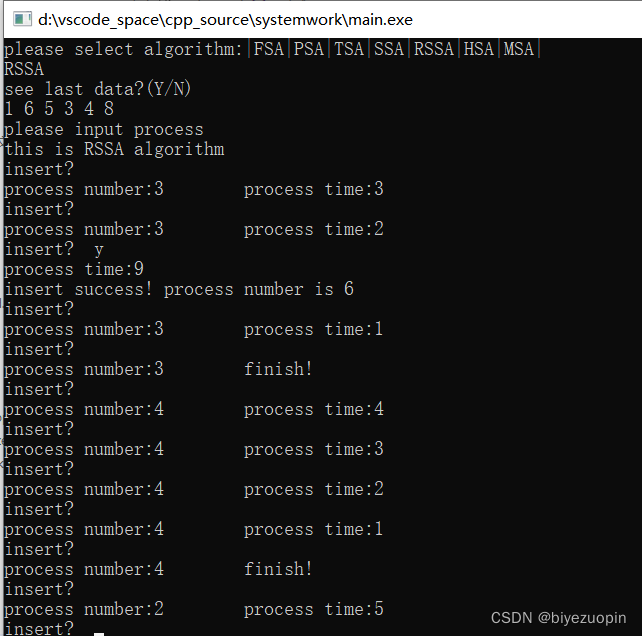Click the "process time:9" input line
The image size is (642, 636).
tap(74, 269)
